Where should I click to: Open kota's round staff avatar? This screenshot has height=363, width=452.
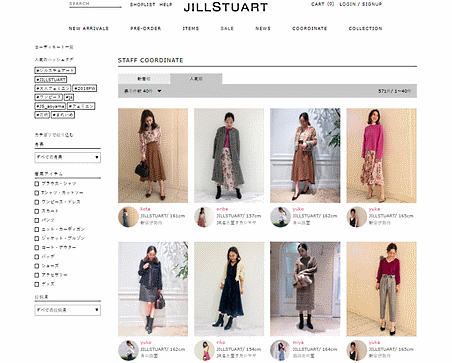click(128, 217)
